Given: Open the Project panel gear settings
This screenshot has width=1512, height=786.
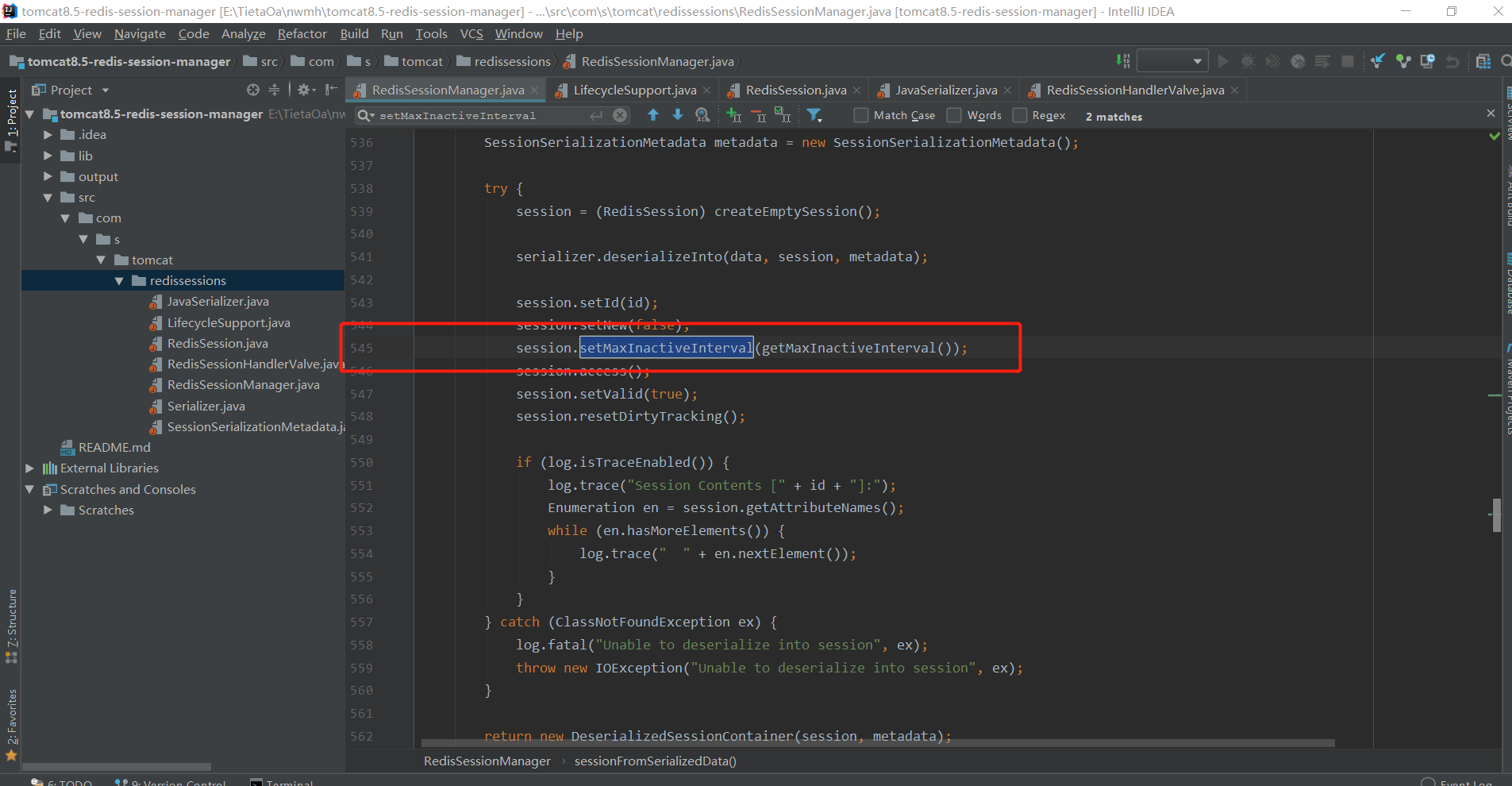Looking at the screenshot, I should (306, 90).
